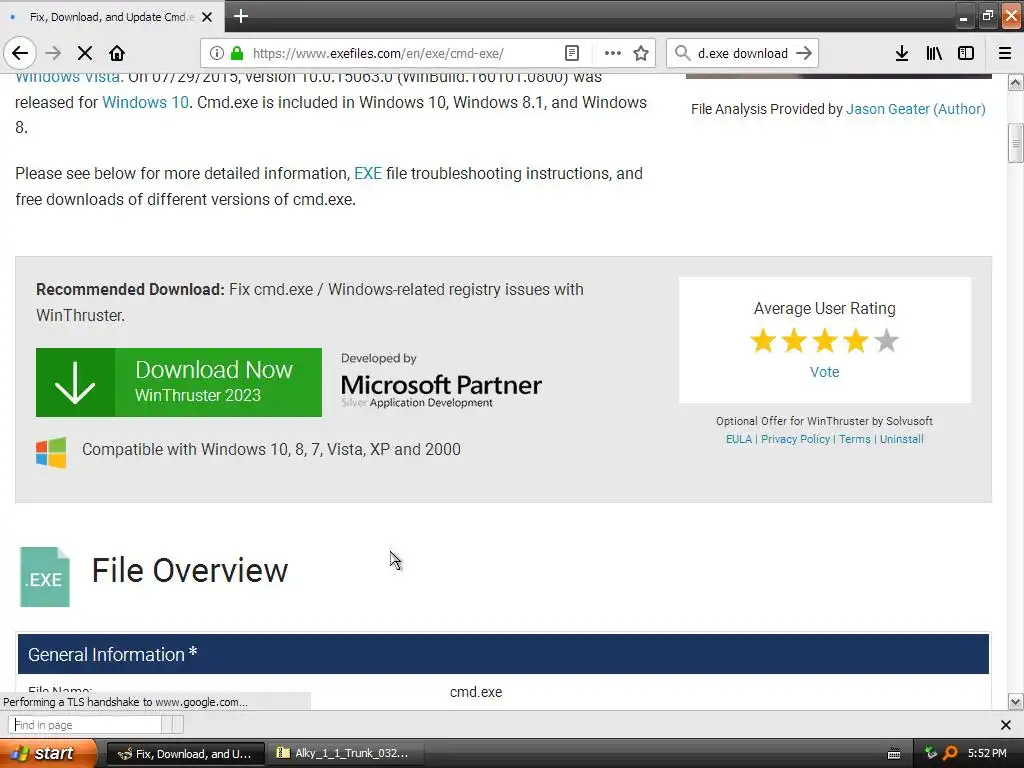Show site information icon in address bar
This screenshot has width=1024, height=768.
(217, 53)
